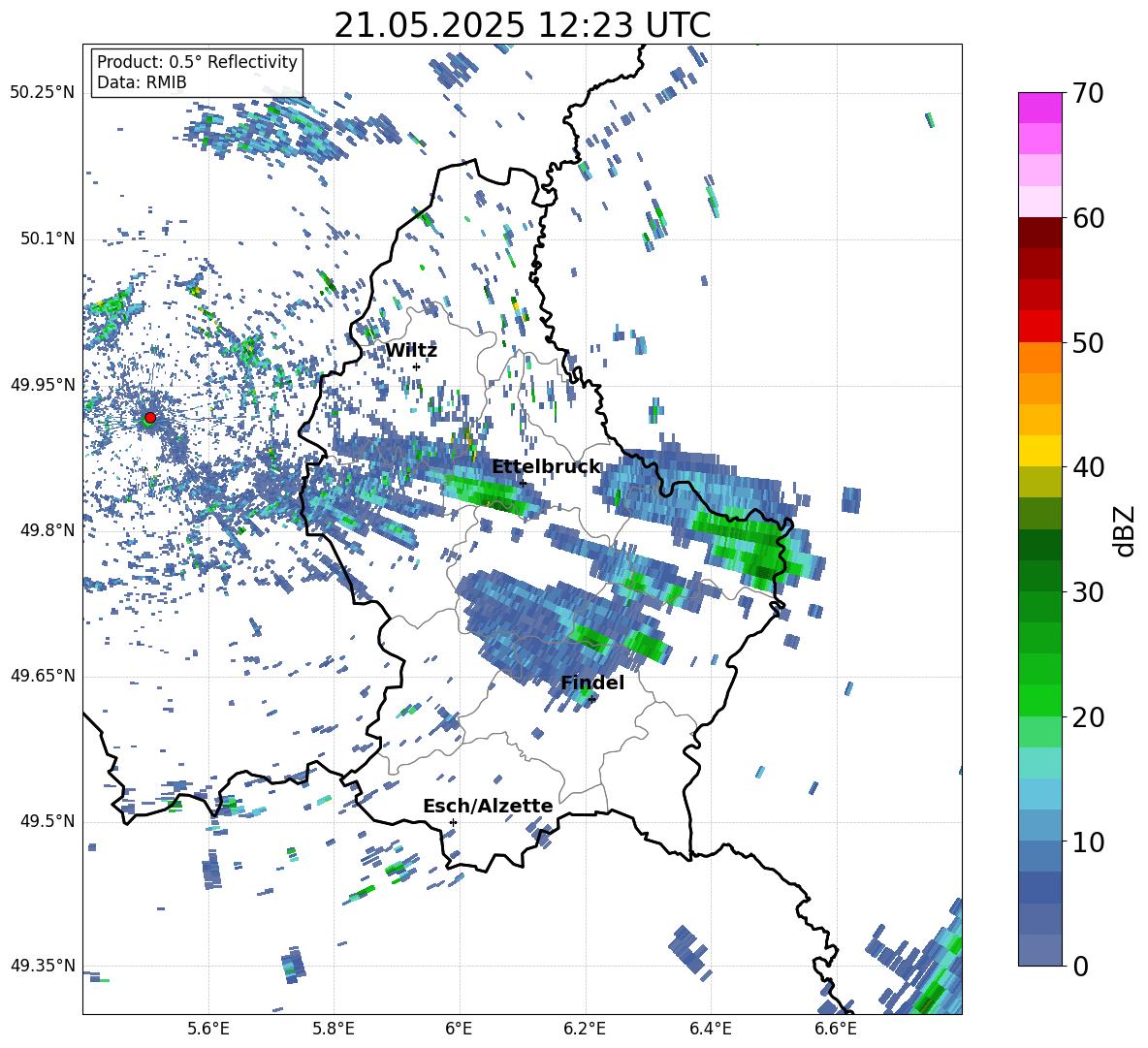Viewport: 1148px width, 1048px height.
Task: Click the 40 tick on colorbar
Action: [x=1088, y=467]
